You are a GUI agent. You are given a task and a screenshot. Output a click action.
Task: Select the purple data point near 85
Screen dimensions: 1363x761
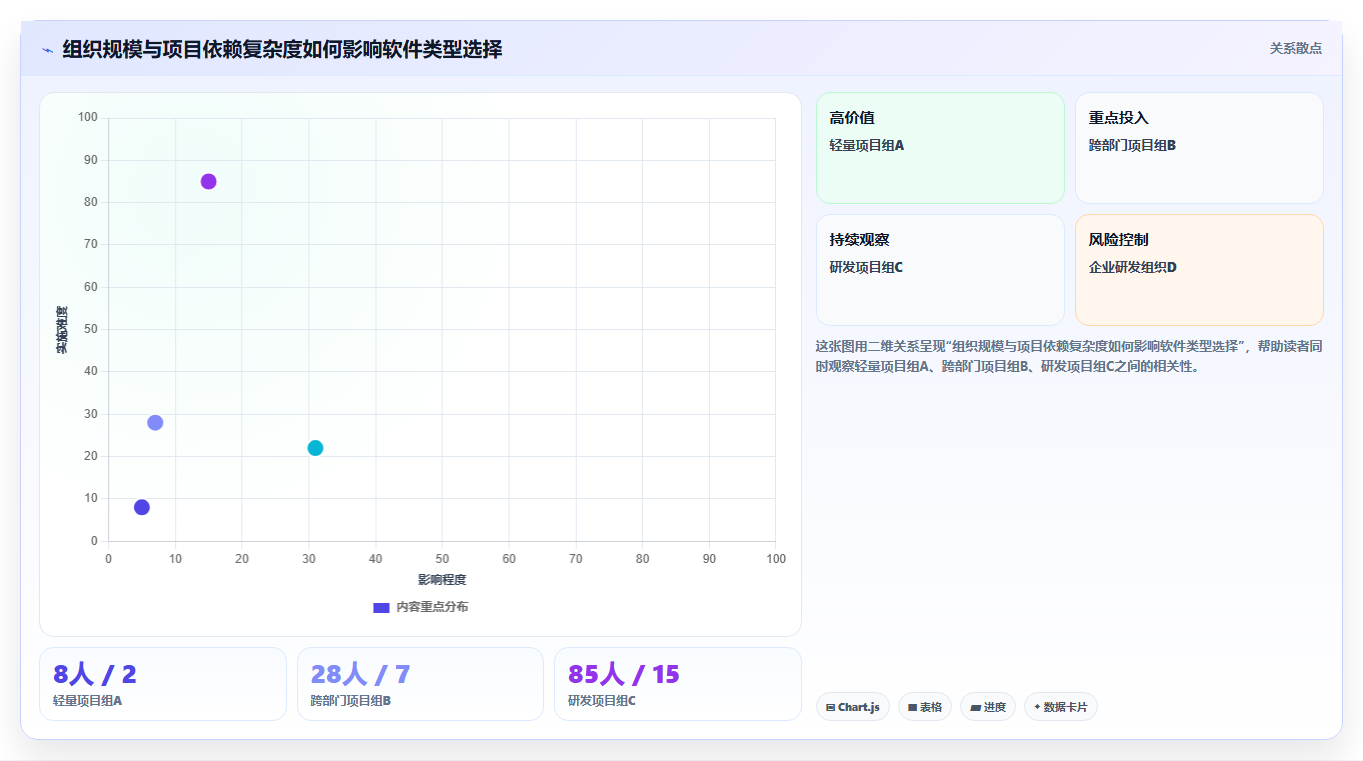[x=208, y=181]
